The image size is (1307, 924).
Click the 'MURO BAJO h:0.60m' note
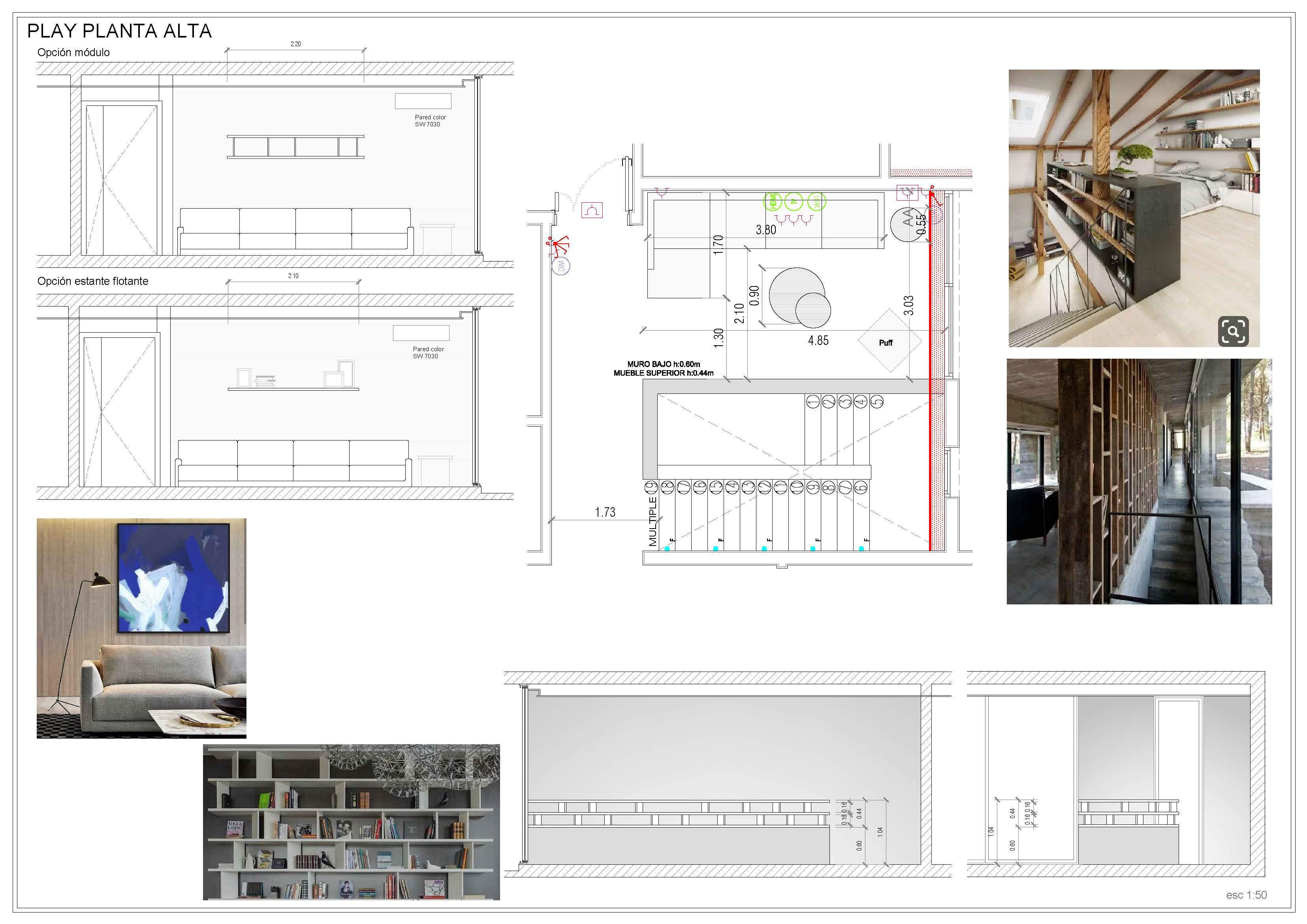point(664,364)
